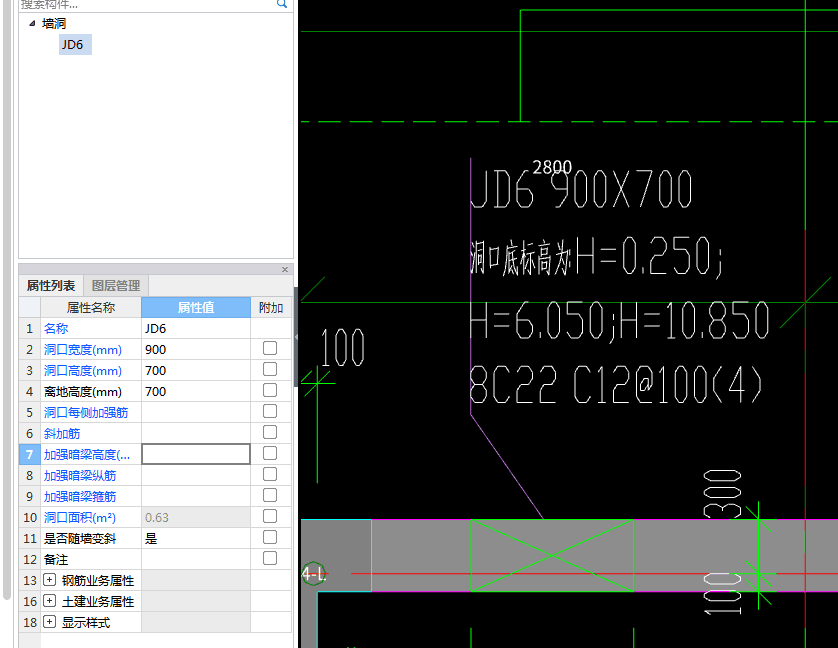Screen dimensions: 838x648
Task: Click the 斜加筋 property name
Action: point(62,434)
